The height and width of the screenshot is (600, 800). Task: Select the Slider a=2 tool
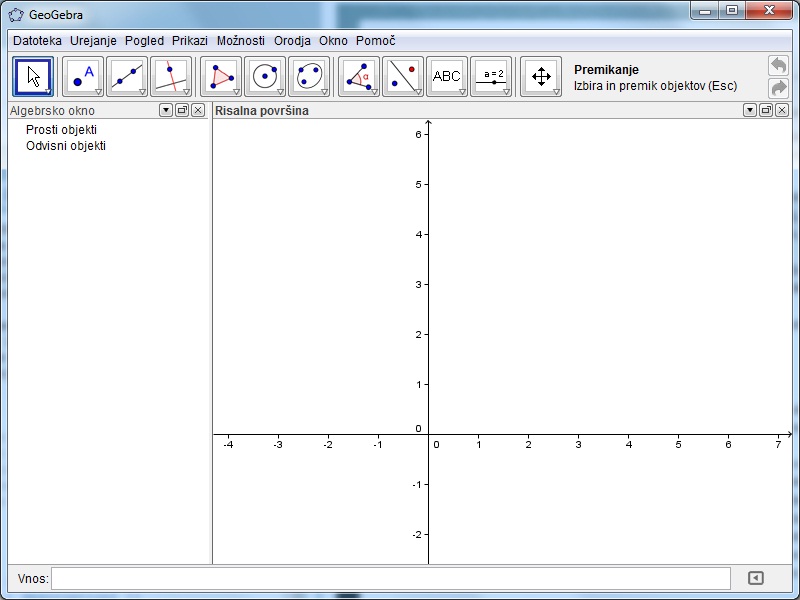491,76
